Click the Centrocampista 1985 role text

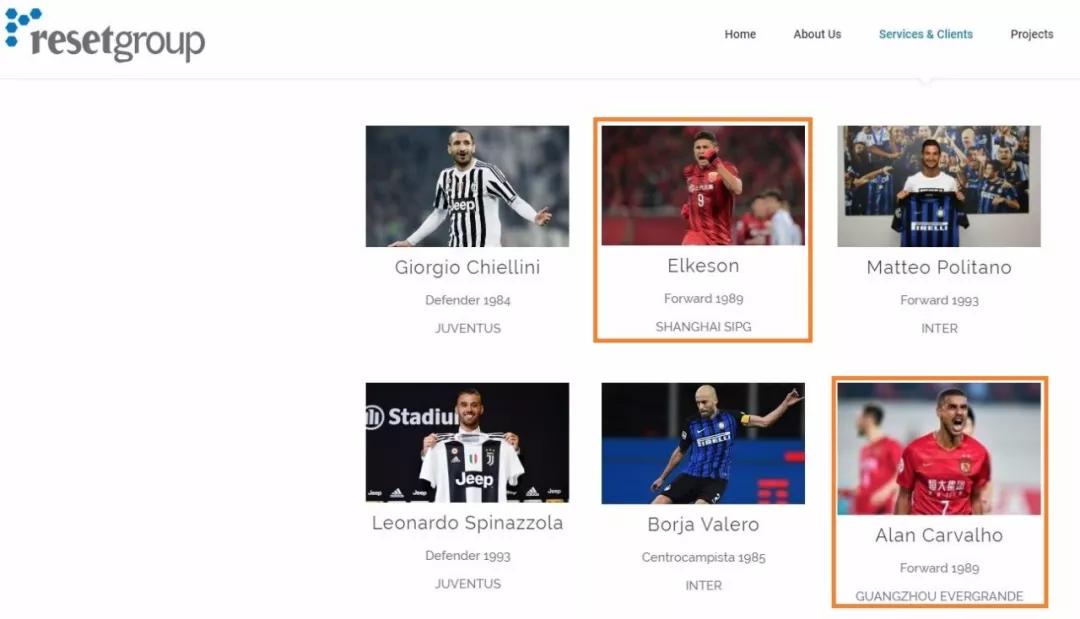703,558
